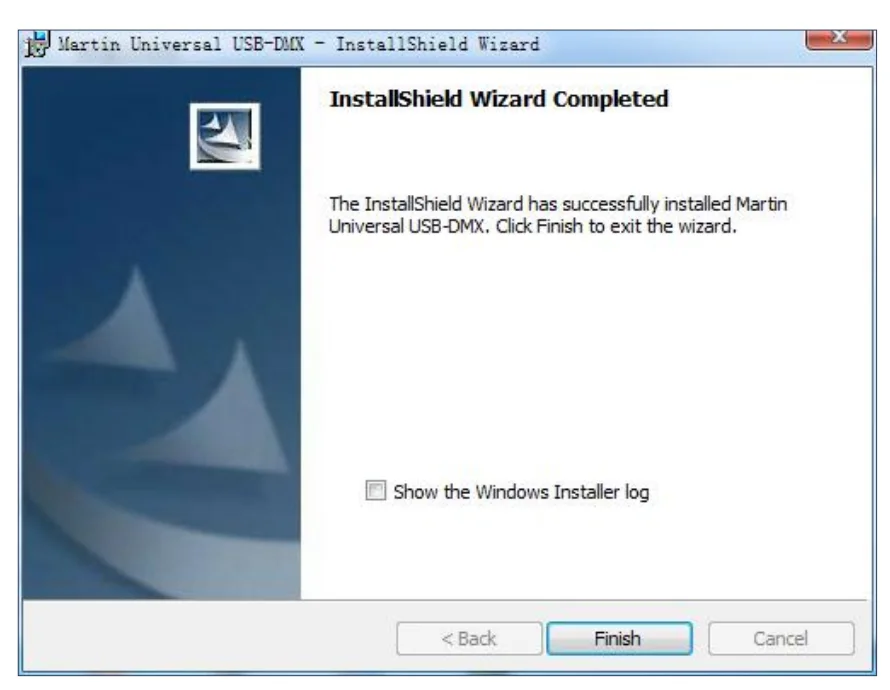The height and width of the screenshot is (690, 890).
Task: Click the InstallShield sail logo thumbnail
Action: pyautogui.click(x=225, y=136)
